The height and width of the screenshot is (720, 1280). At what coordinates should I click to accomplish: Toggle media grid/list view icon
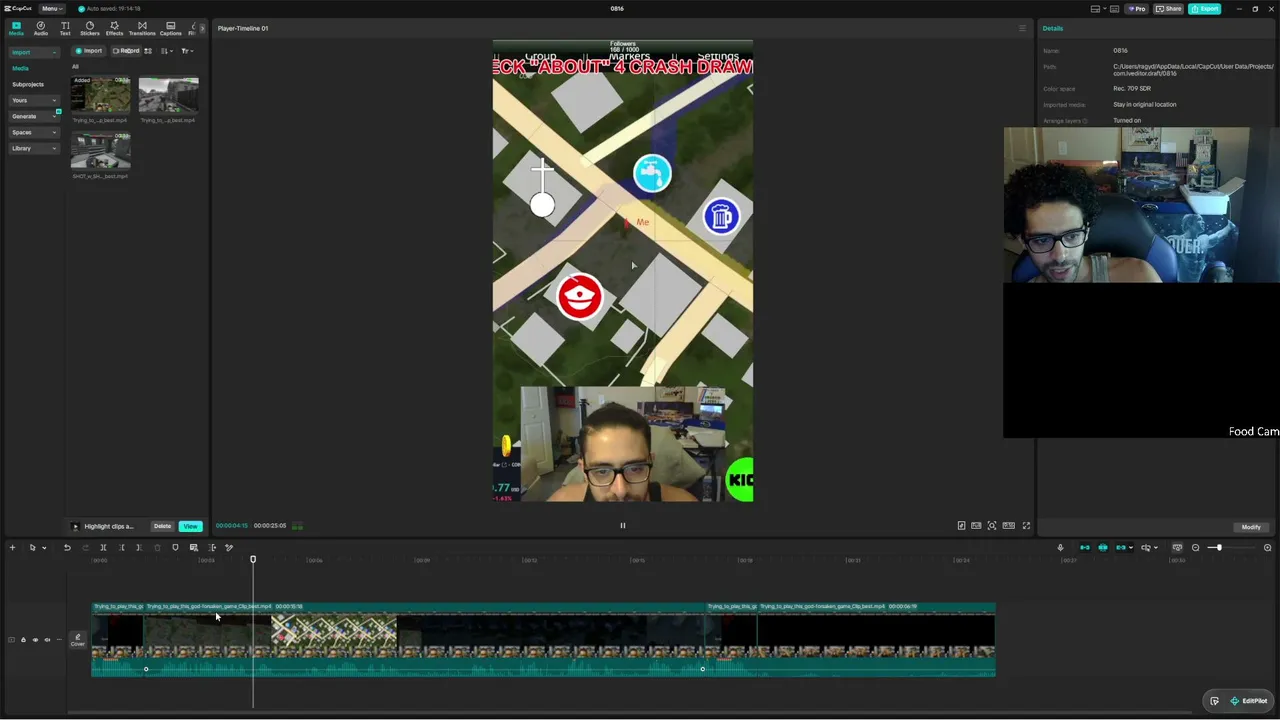click(148, 51)
